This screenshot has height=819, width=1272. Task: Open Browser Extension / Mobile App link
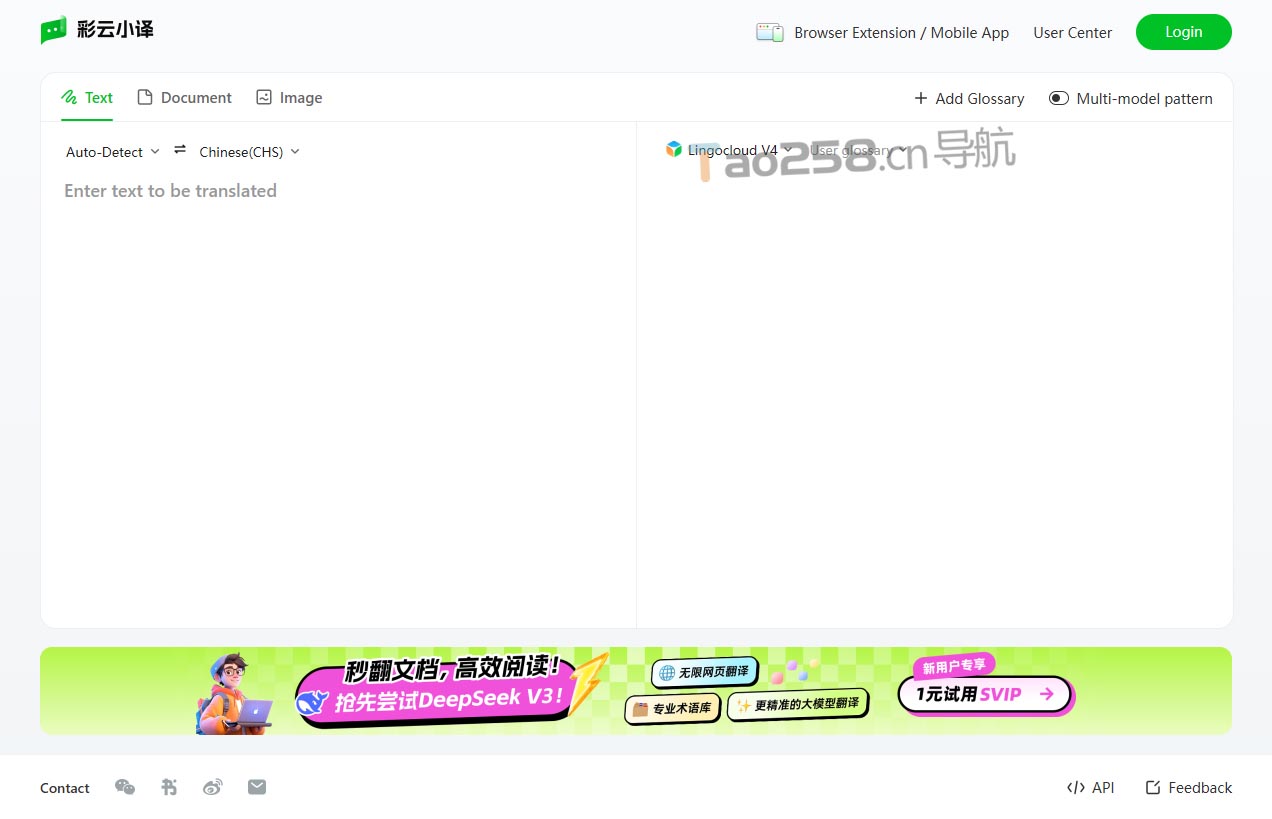tap(901, 32)
